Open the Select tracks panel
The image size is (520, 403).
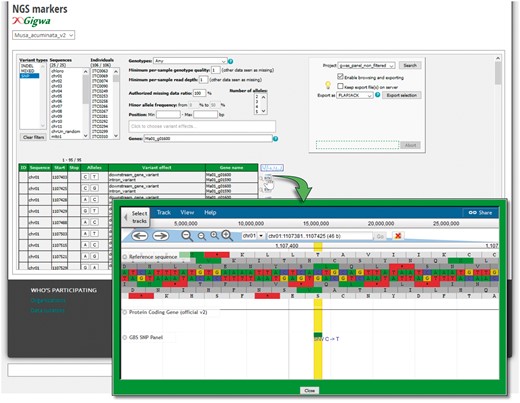click(x=136, y=217)
